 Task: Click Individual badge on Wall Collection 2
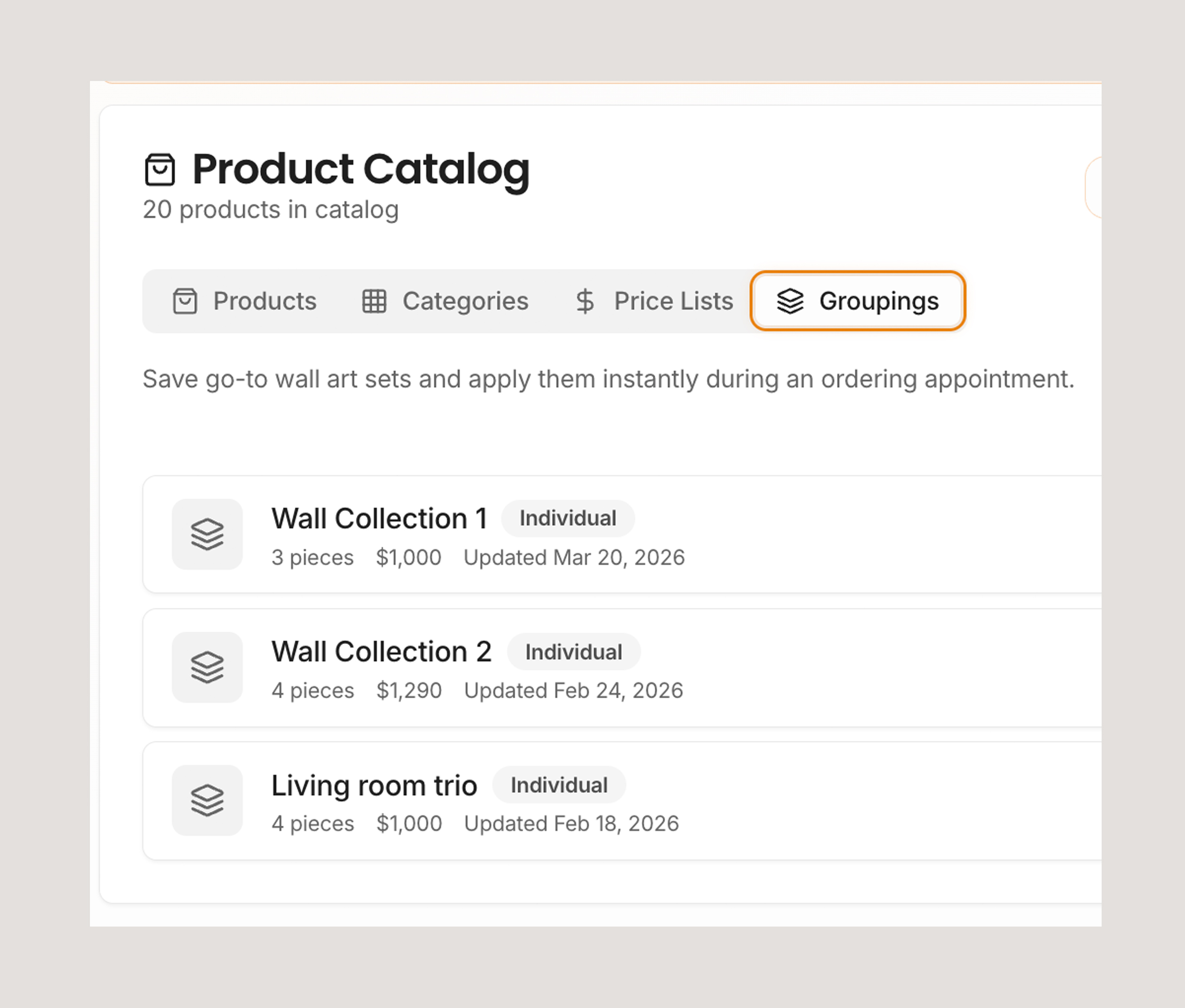tap(573, 652)
